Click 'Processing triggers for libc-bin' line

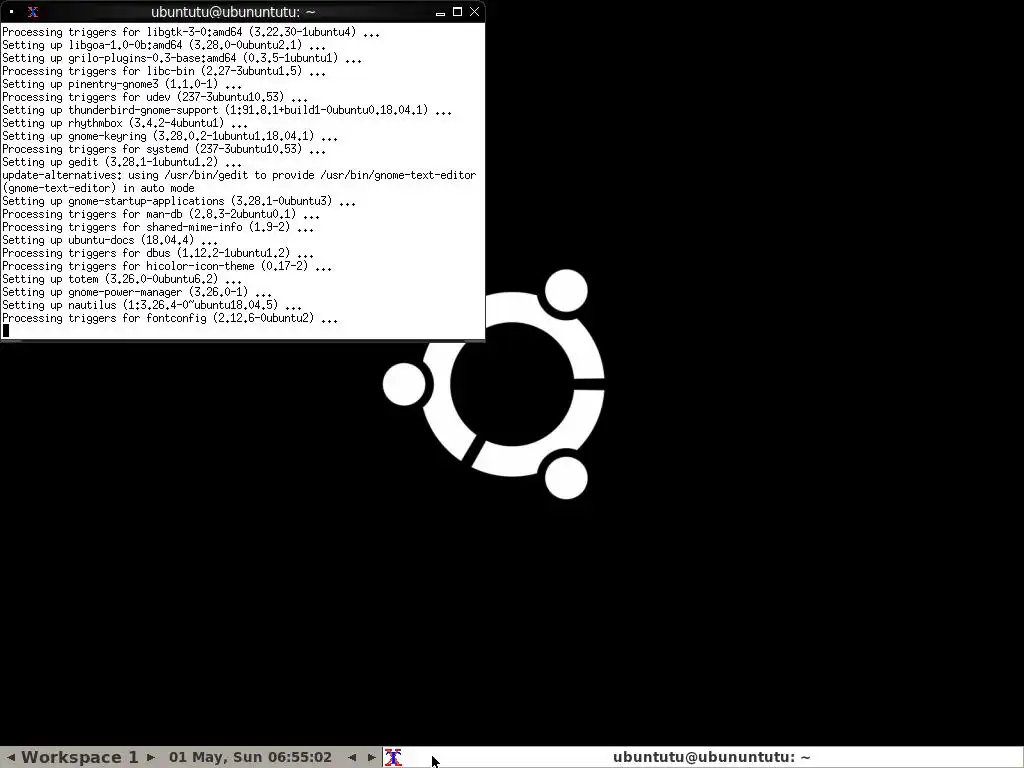tap(164, 71)
